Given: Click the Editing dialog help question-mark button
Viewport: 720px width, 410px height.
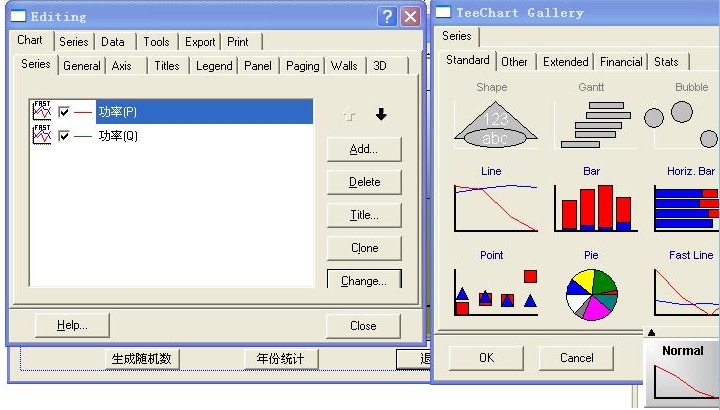Looking at the screenshot, I should click(387, 17).
